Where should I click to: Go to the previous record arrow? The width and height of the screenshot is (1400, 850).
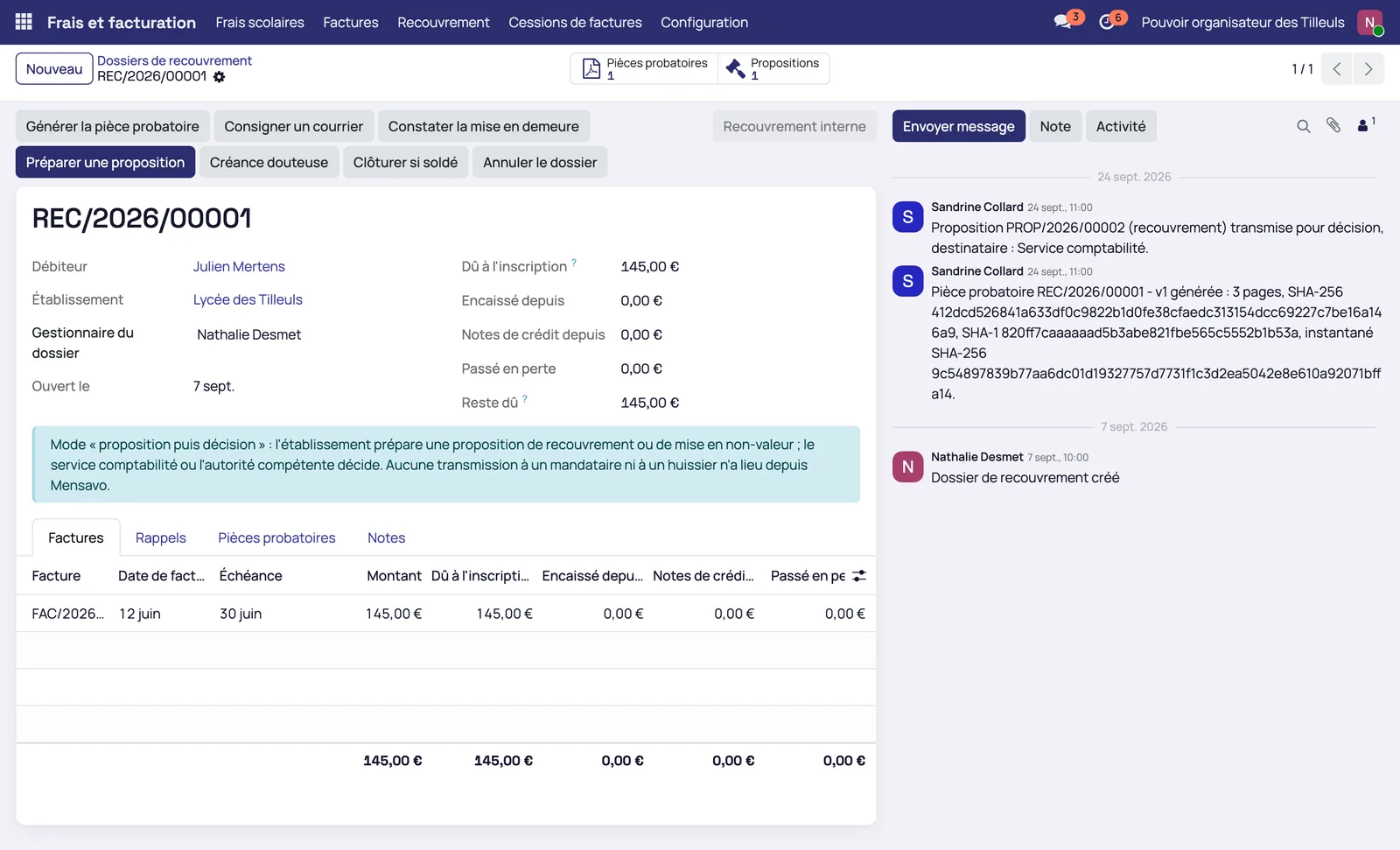point(1337,69)
